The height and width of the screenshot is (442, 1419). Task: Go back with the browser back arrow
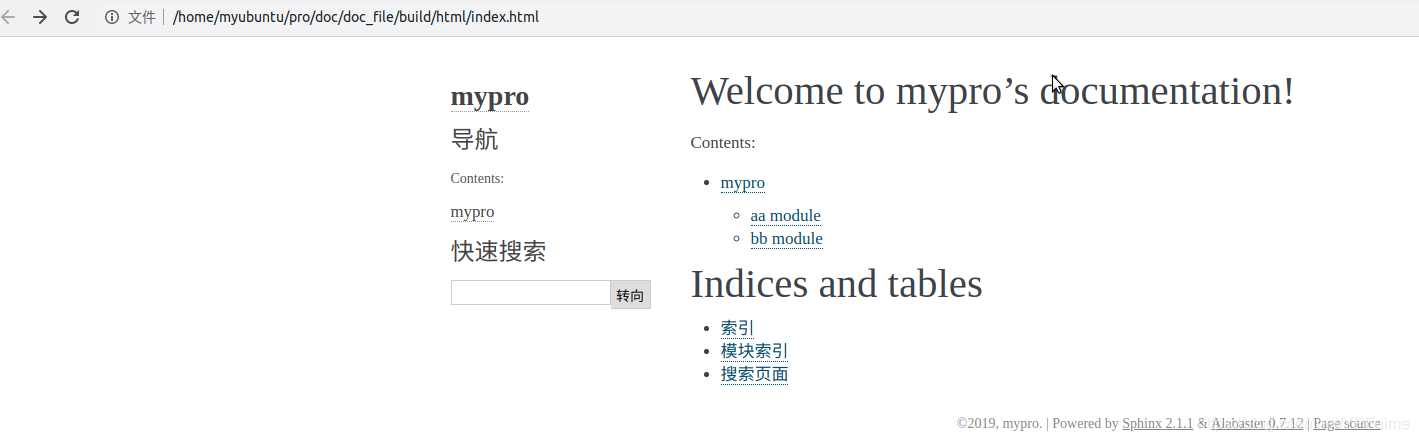pyautogui.click(x=8, y=17)
